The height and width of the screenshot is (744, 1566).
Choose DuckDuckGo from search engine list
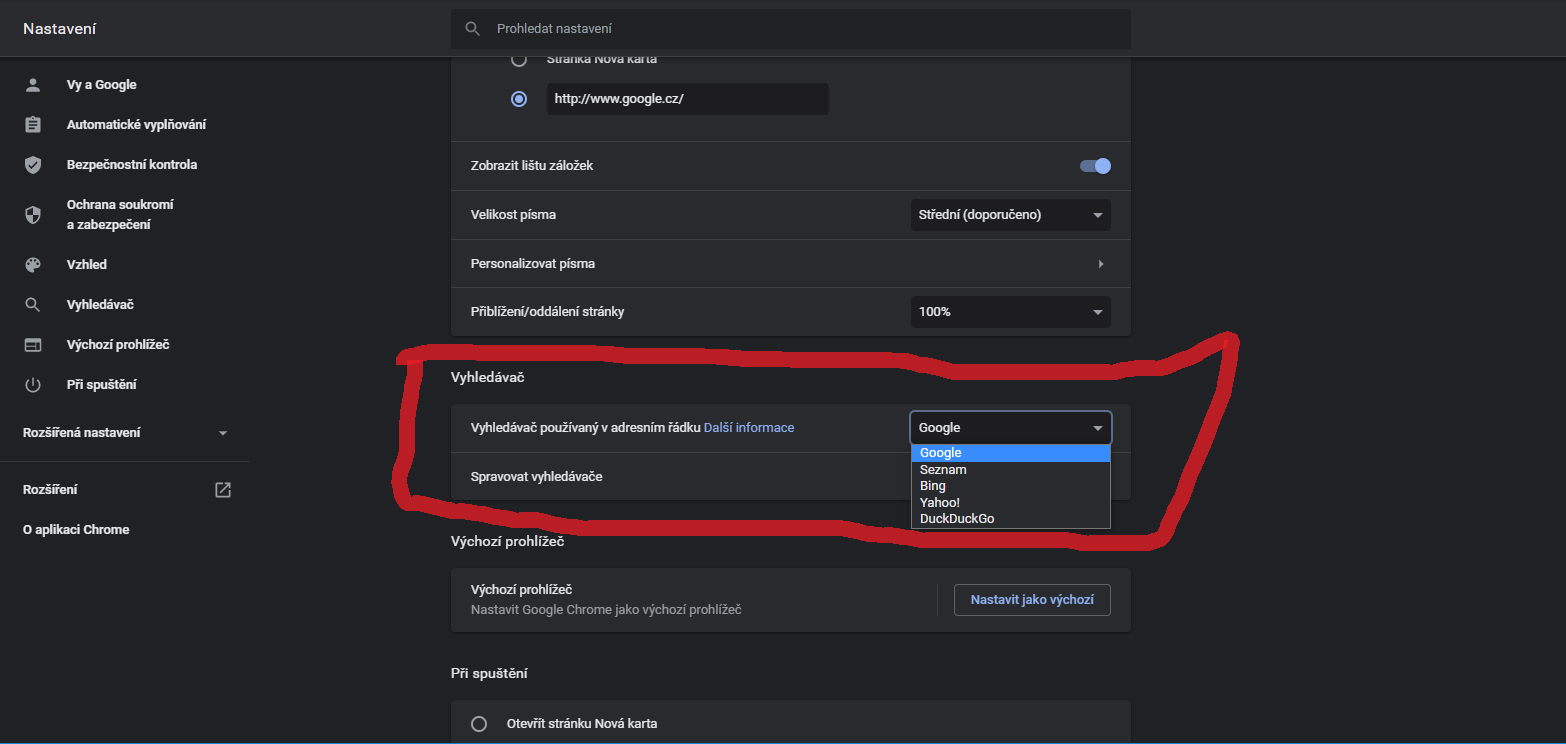(x=957, y=519)
